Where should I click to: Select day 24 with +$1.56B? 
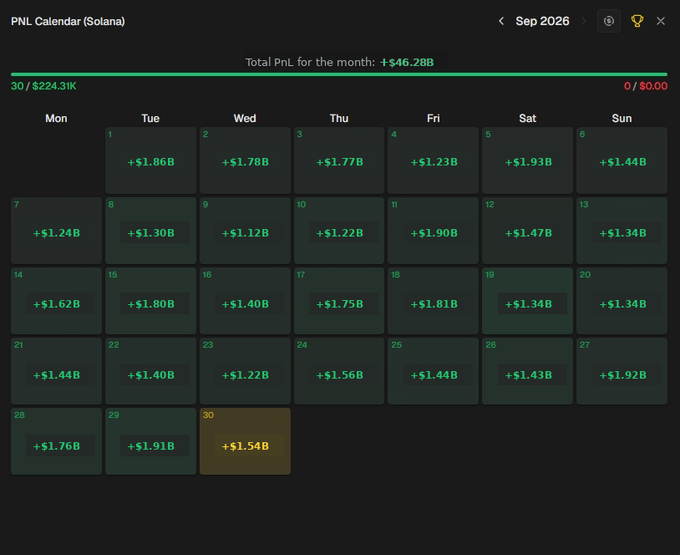click(x=339, y=371)
